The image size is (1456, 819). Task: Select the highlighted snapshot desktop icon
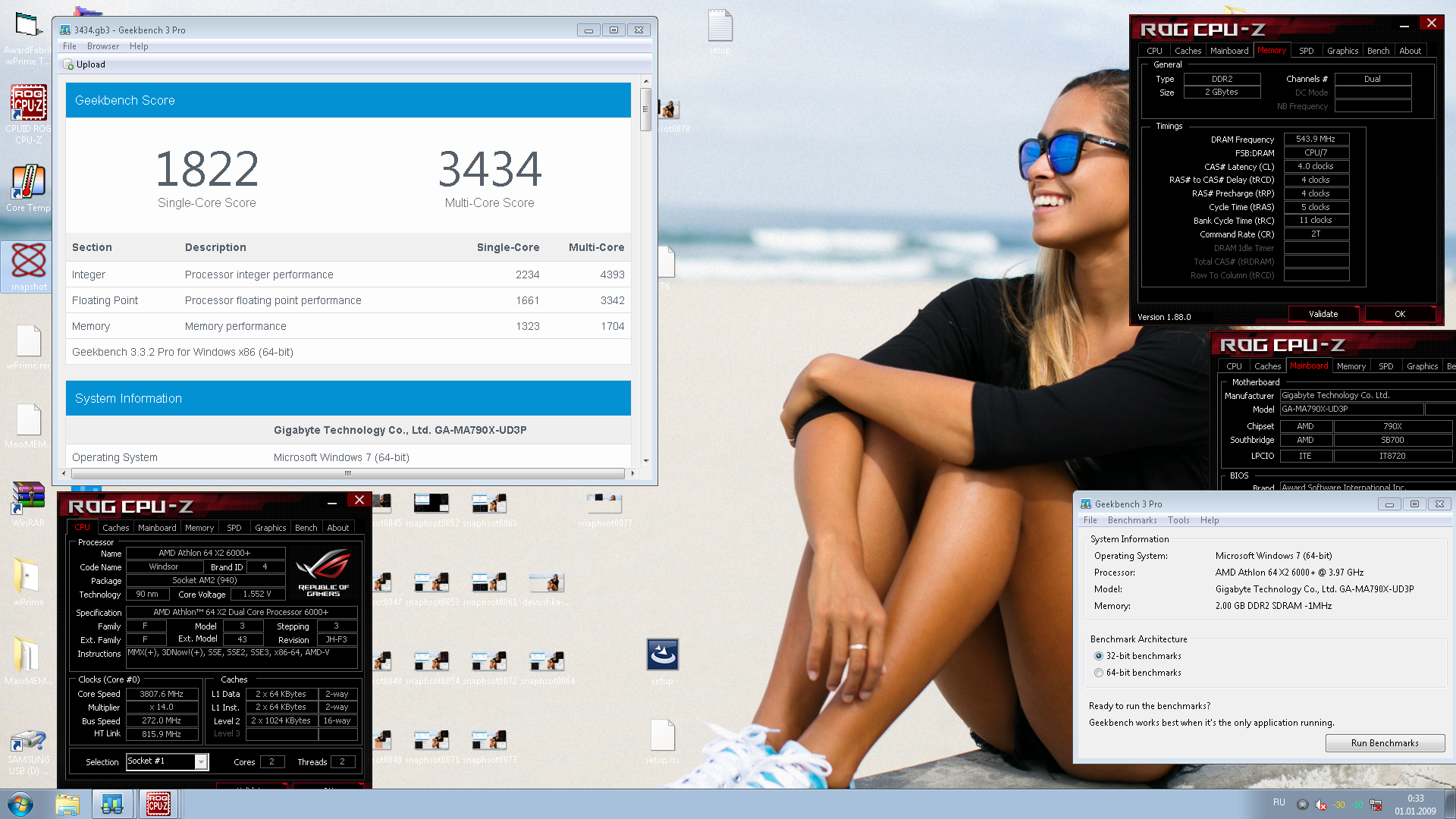pyautogui.click(x=29, y=267)
